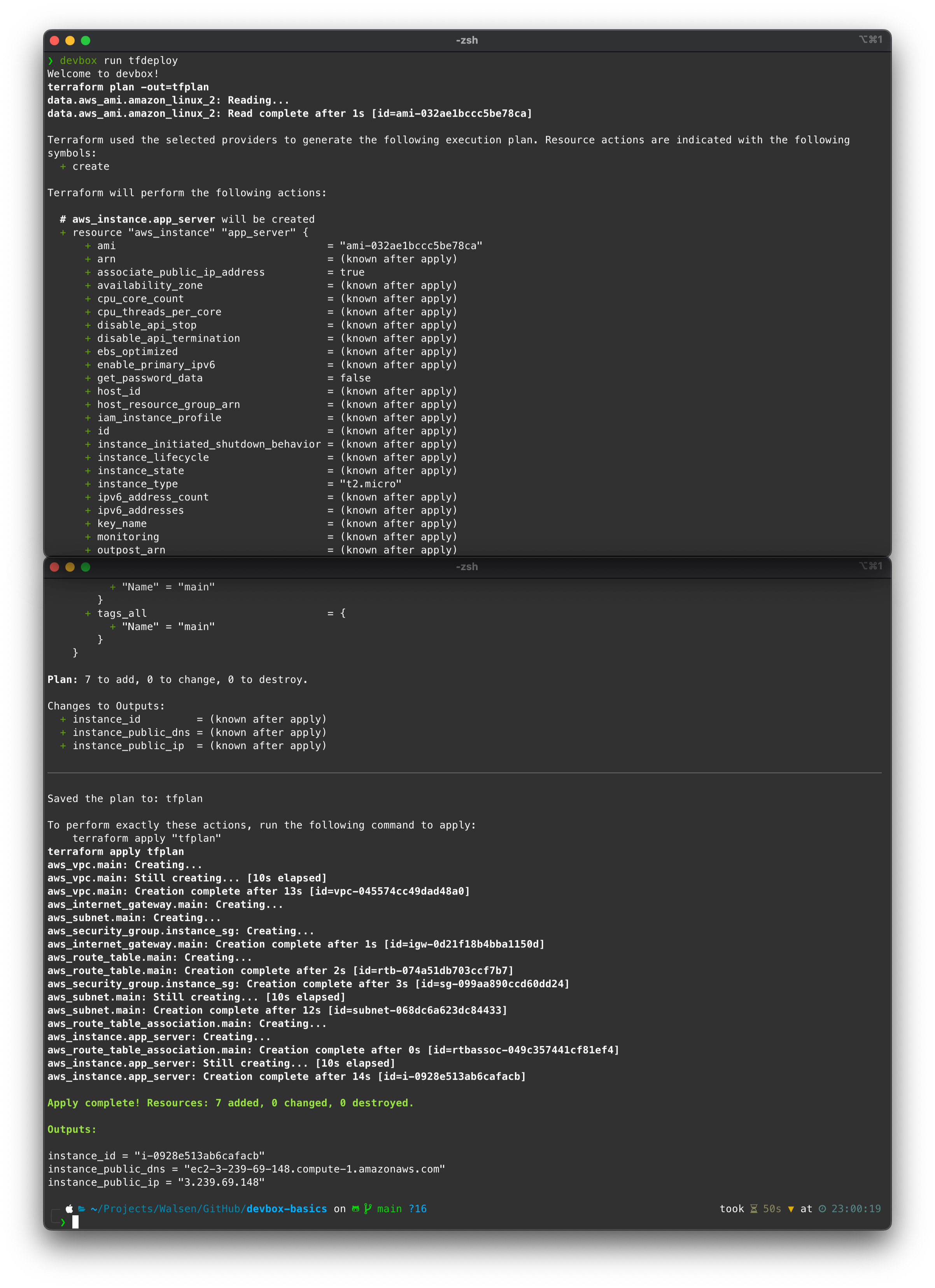935x1288 pixels.
Task: Click the folder icon before the path
Action: pyautogui.click(x=81, y=1209)
